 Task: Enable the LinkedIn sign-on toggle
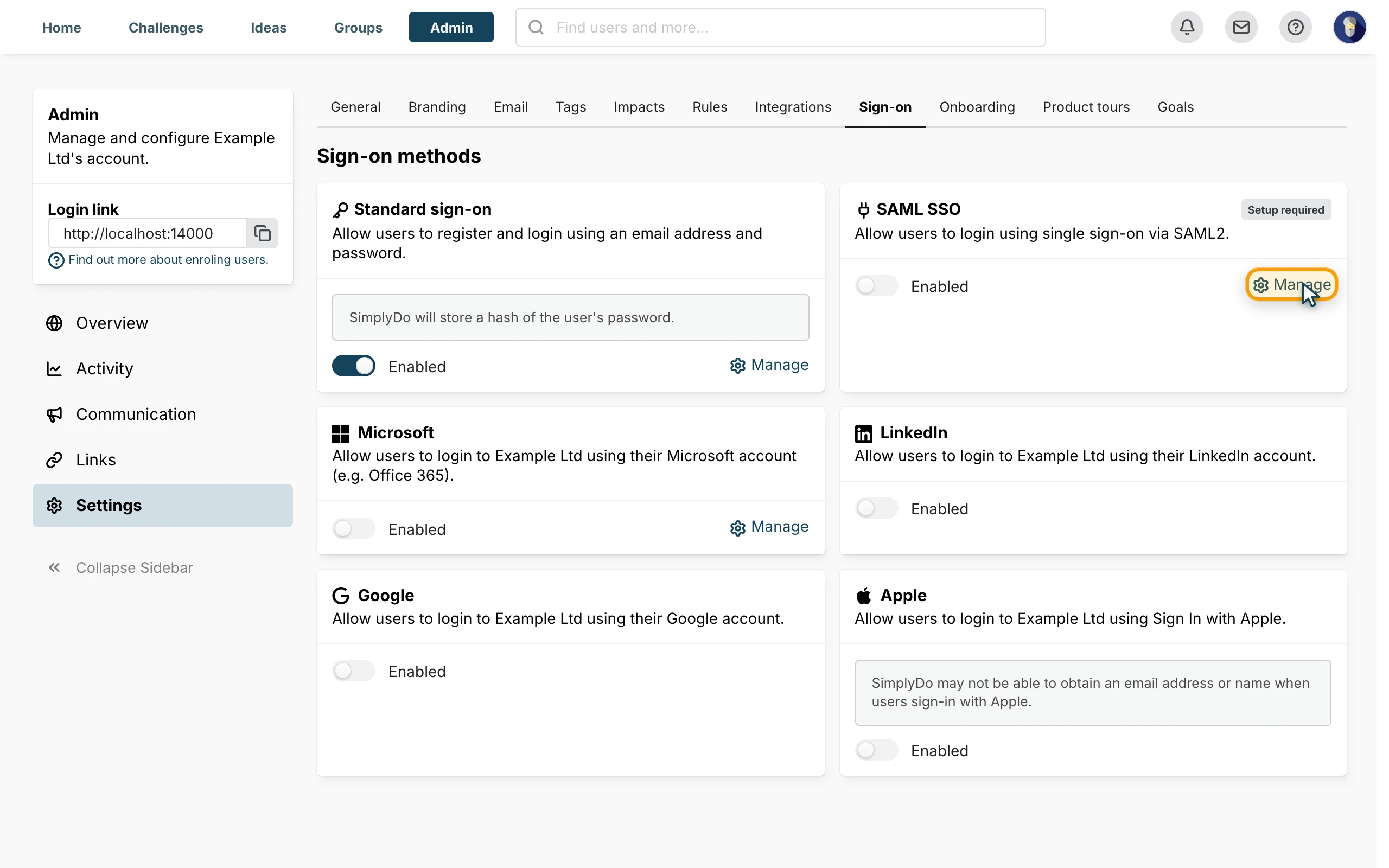point(876,507)
